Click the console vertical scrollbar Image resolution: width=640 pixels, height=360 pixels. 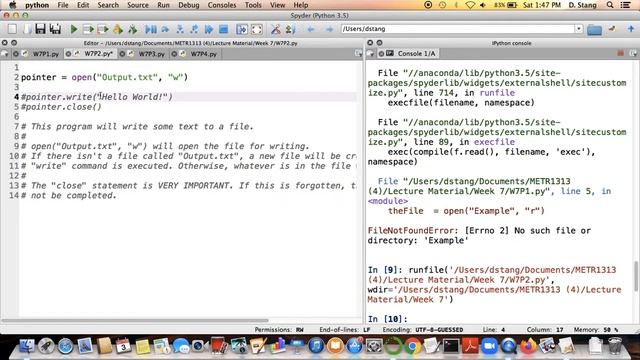pyautogui.click(x=636, y=276)
